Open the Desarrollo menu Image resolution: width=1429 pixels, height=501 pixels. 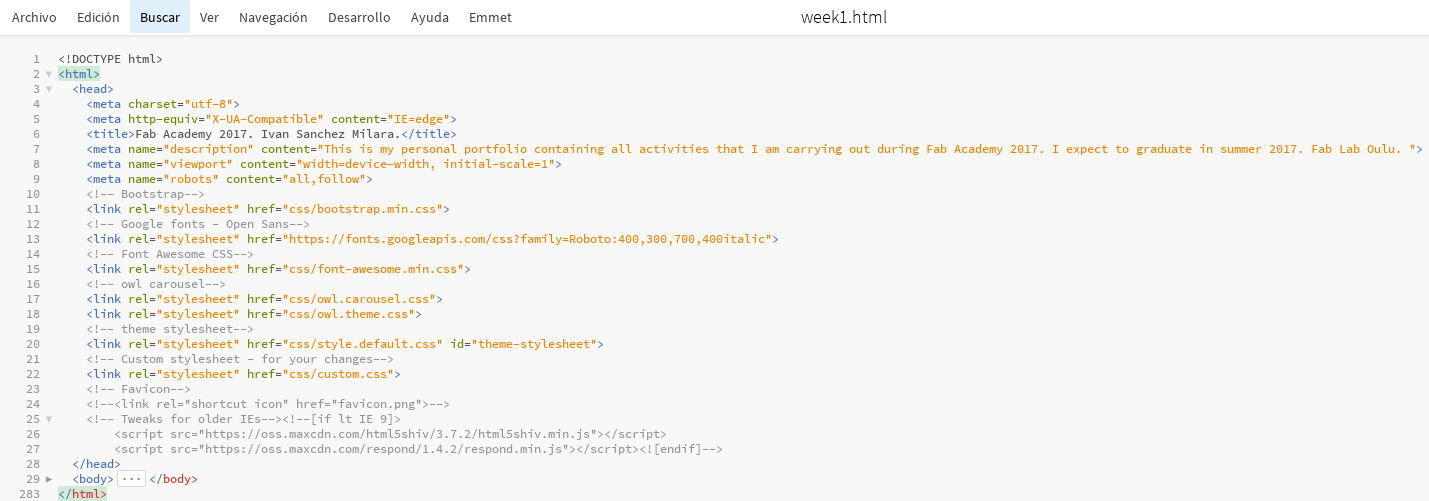pyautogui.click(x=359, y=17)
